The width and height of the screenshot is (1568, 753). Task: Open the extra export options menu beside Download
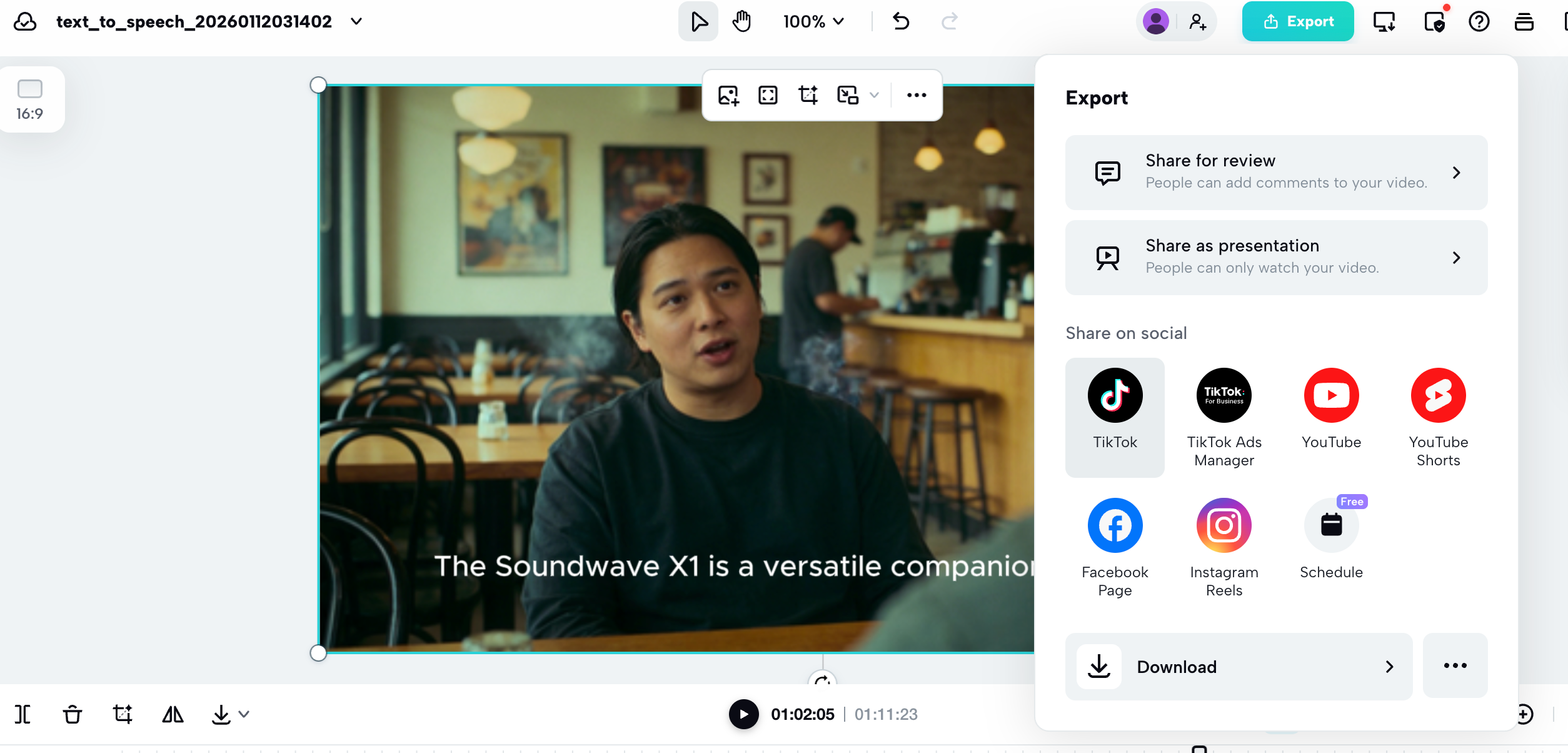coord(1455,665)
